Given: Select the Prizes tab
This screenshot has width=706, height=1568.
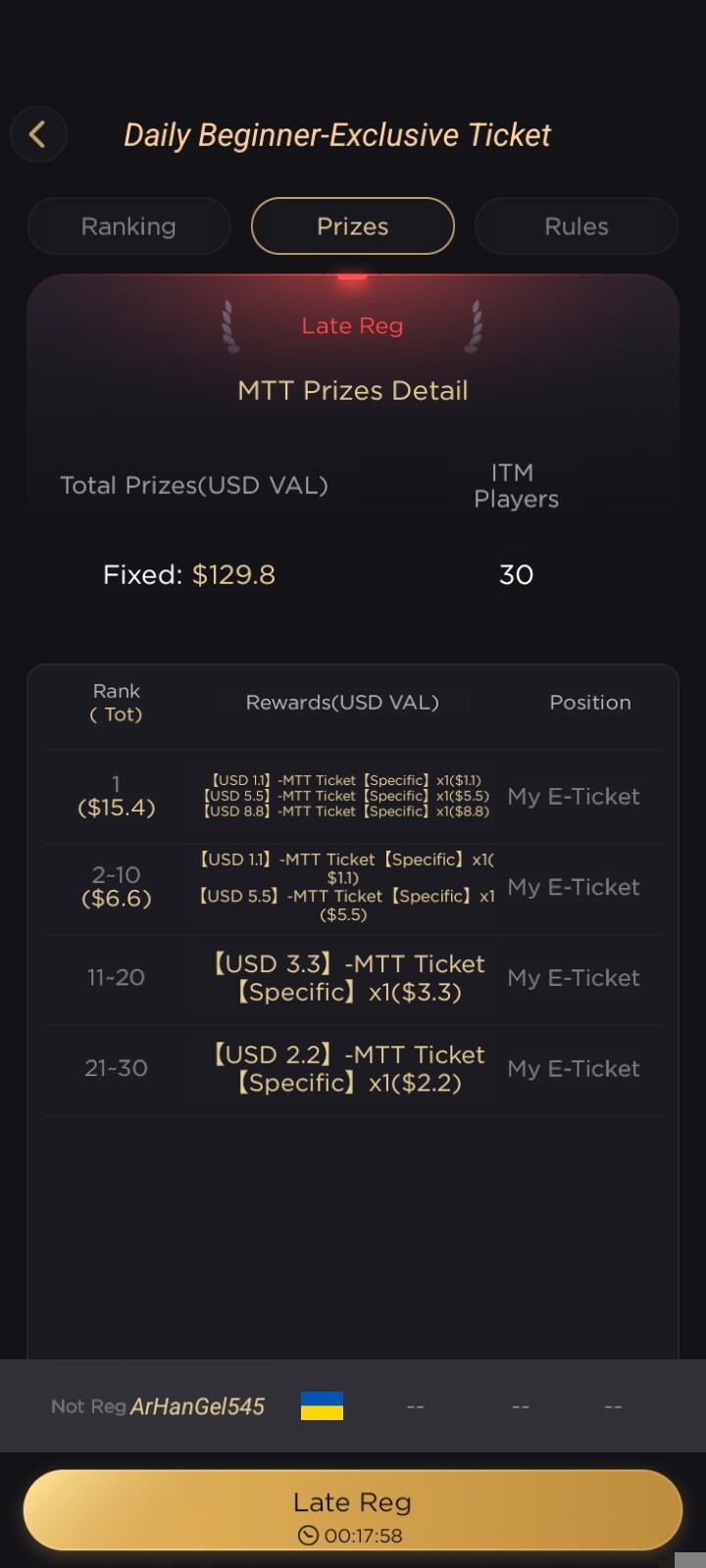Looking at the screenshot, I should 352,226.
